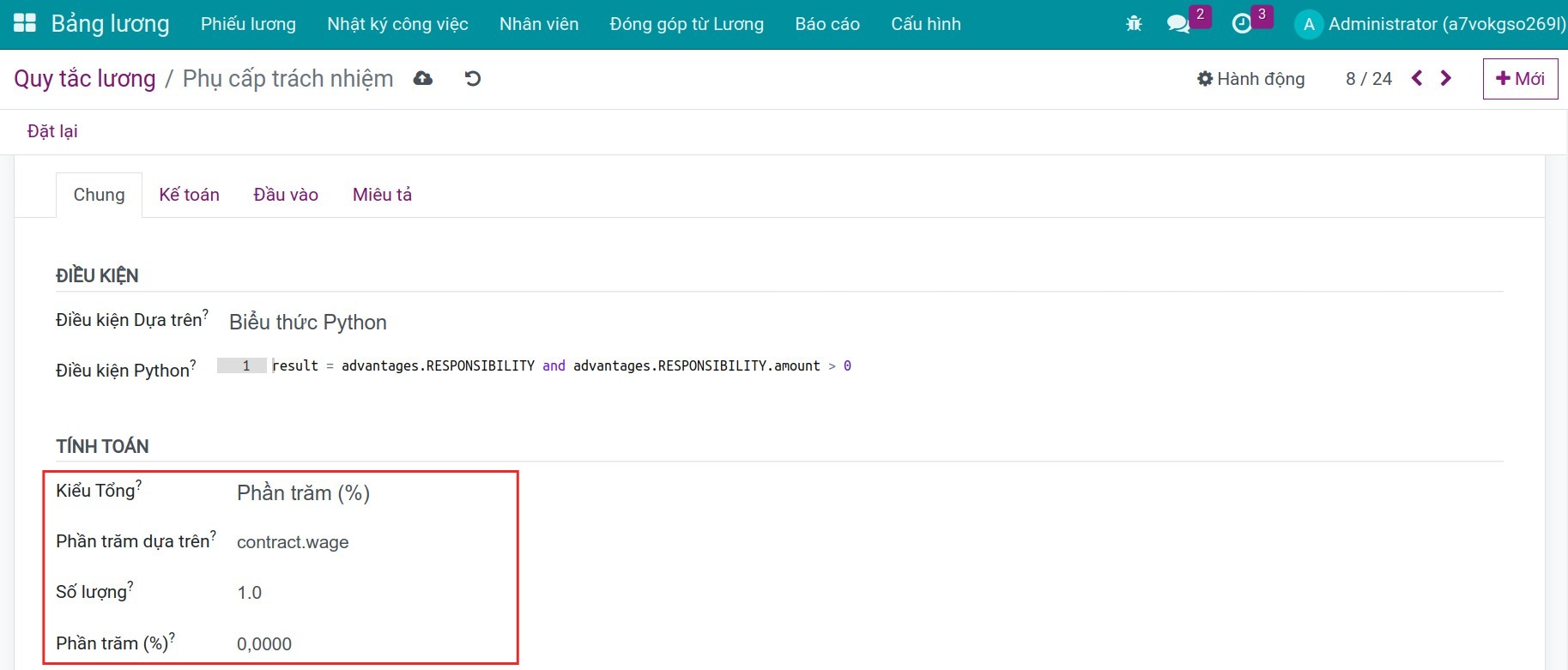Switch to the Kế toán tab
The image size is (1568, 670).
189,195
